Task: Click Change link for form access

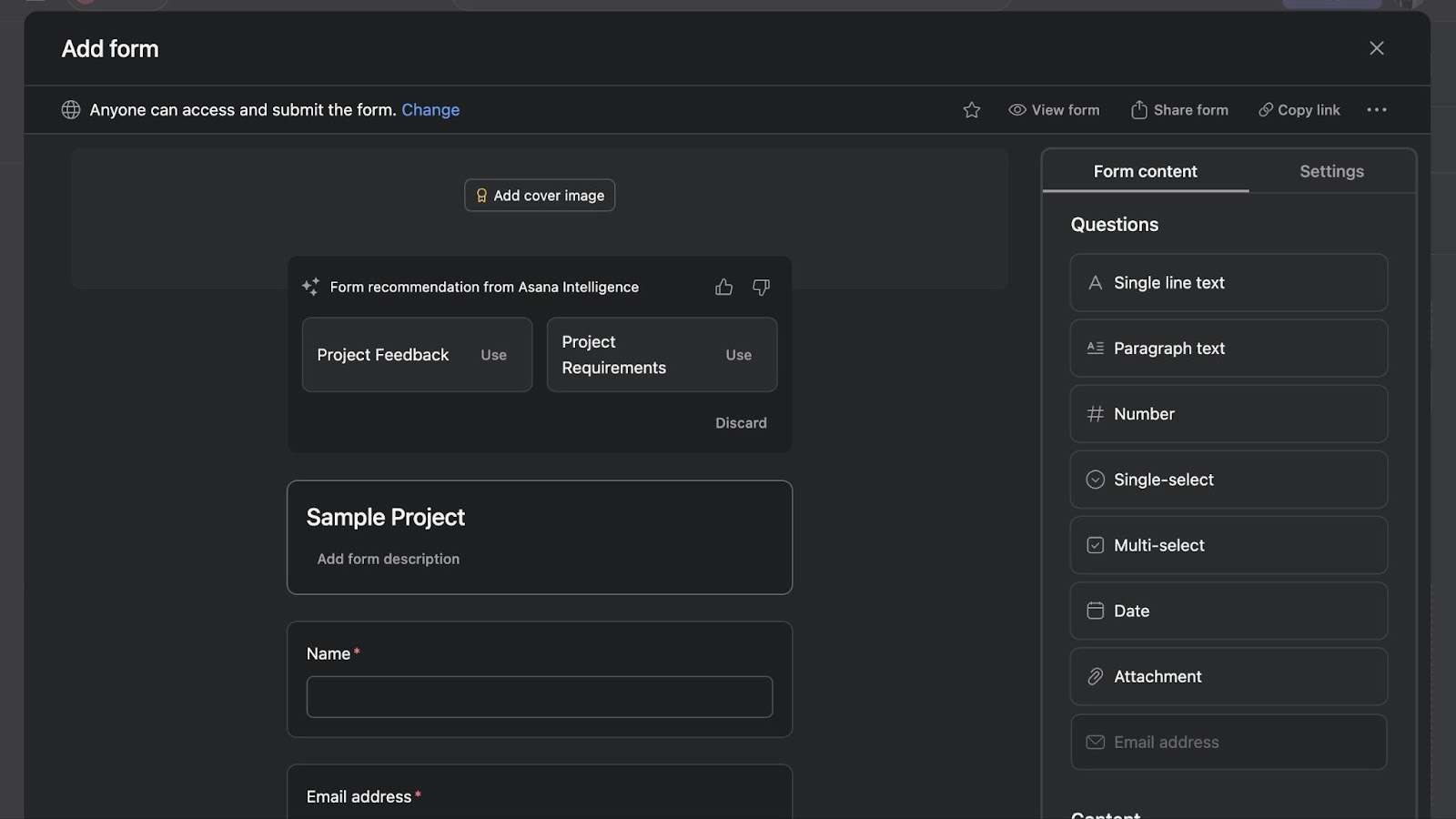Action: point(430,110)
